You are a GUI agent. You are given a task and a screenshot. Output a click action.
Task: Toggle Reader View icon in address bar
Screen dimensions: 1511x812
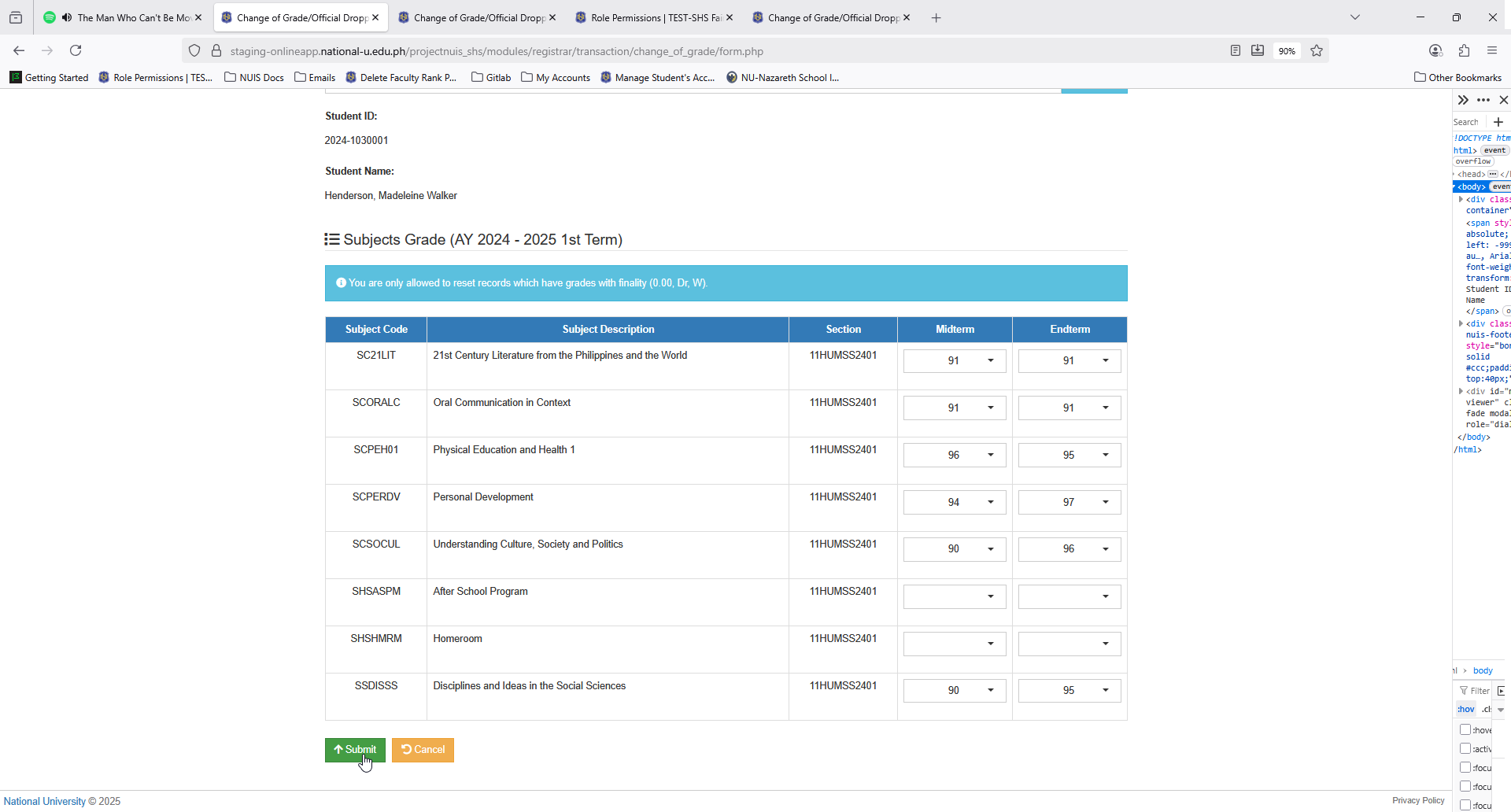(x=1236, y=50)
